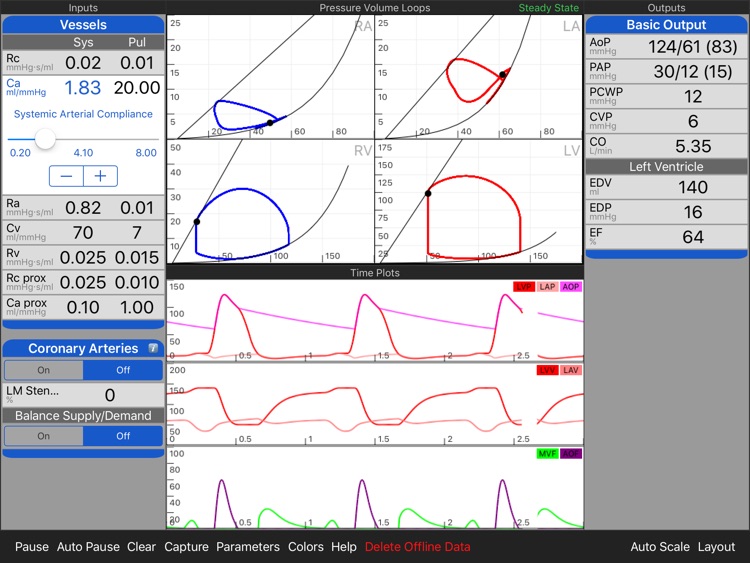This screenshot has height=563, width=750.
Task: Select Balance Supply/Demand Off segment
Action: pos(123,436)
